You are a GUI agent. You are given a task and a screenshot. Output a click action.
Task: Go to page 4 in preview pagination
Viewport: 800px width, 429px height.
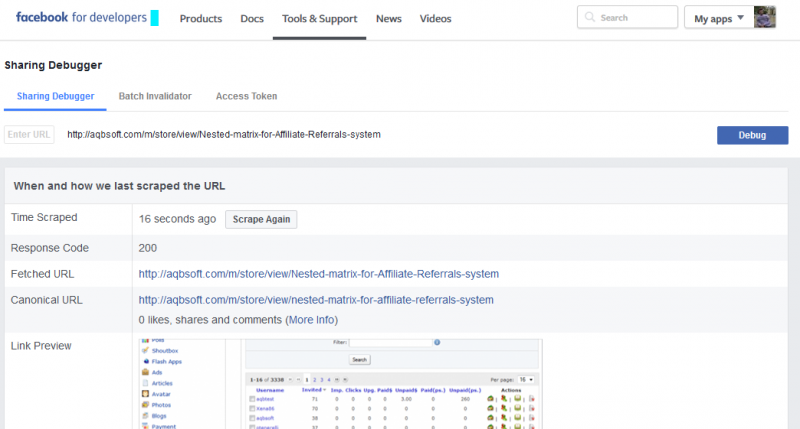(x=329, y=380)
